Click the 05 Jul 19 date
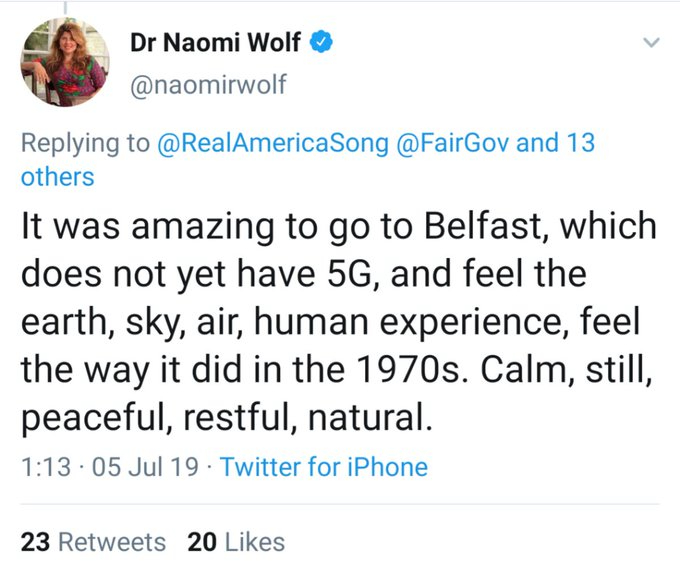This screenshot has width=680, height=570. [x=147, y=467]
